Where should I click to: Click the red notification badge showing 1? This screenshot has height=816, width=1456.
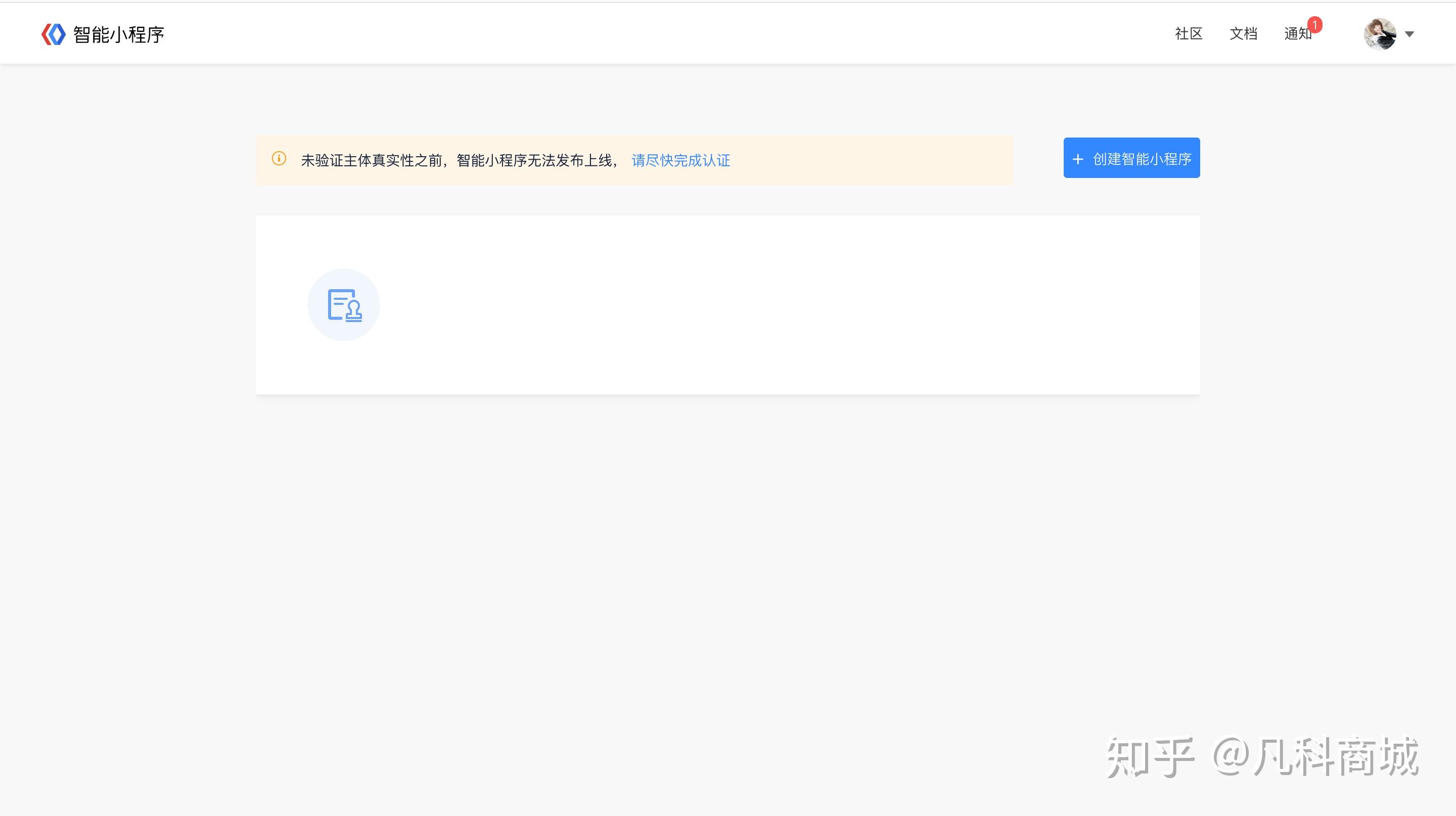(x=1314, y=25)
